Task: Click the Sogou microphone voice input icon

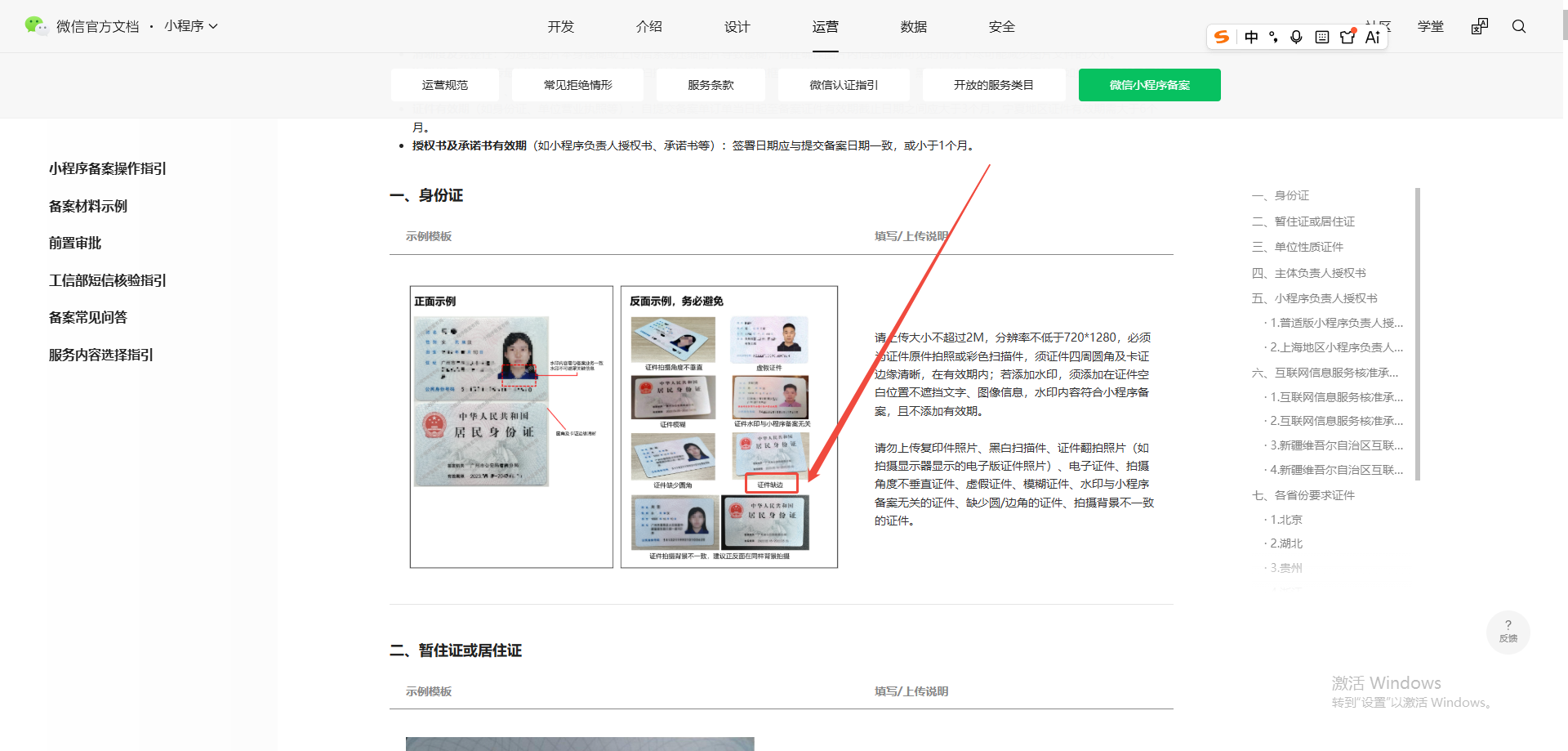Action: tap(1296, 37)
